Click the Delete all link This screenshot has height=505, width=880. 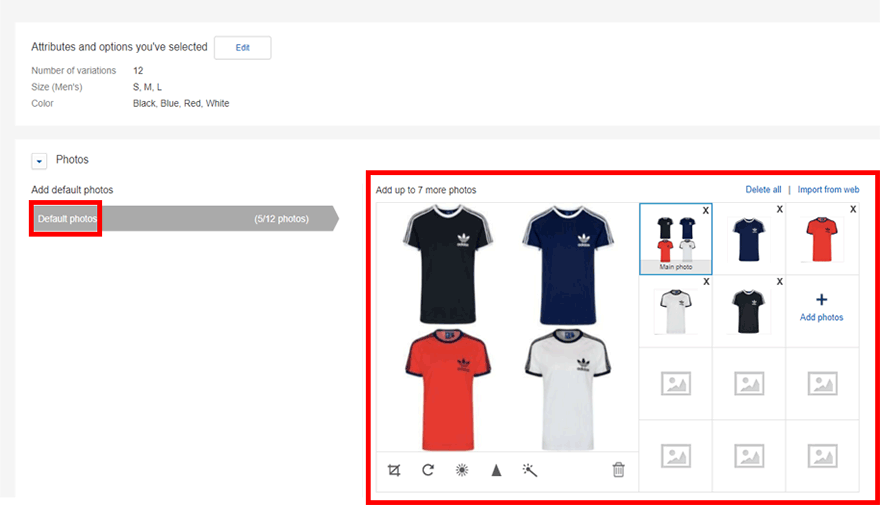pyautogui.click(x=763, y=190)
